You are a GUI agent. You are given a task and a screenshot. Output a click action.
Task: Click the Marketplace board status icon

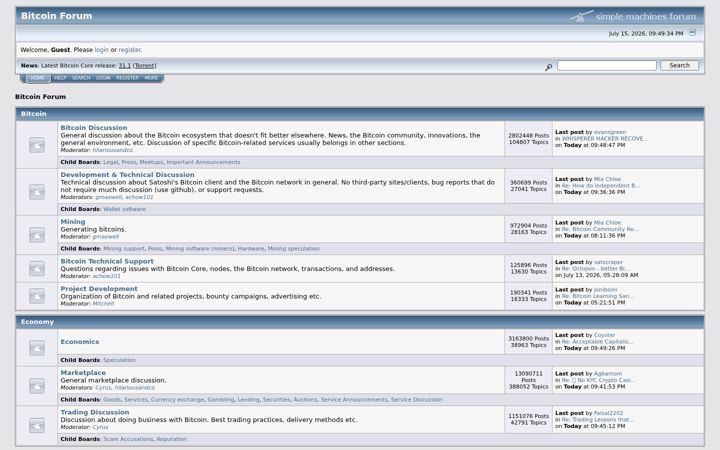tap(37, 386)
